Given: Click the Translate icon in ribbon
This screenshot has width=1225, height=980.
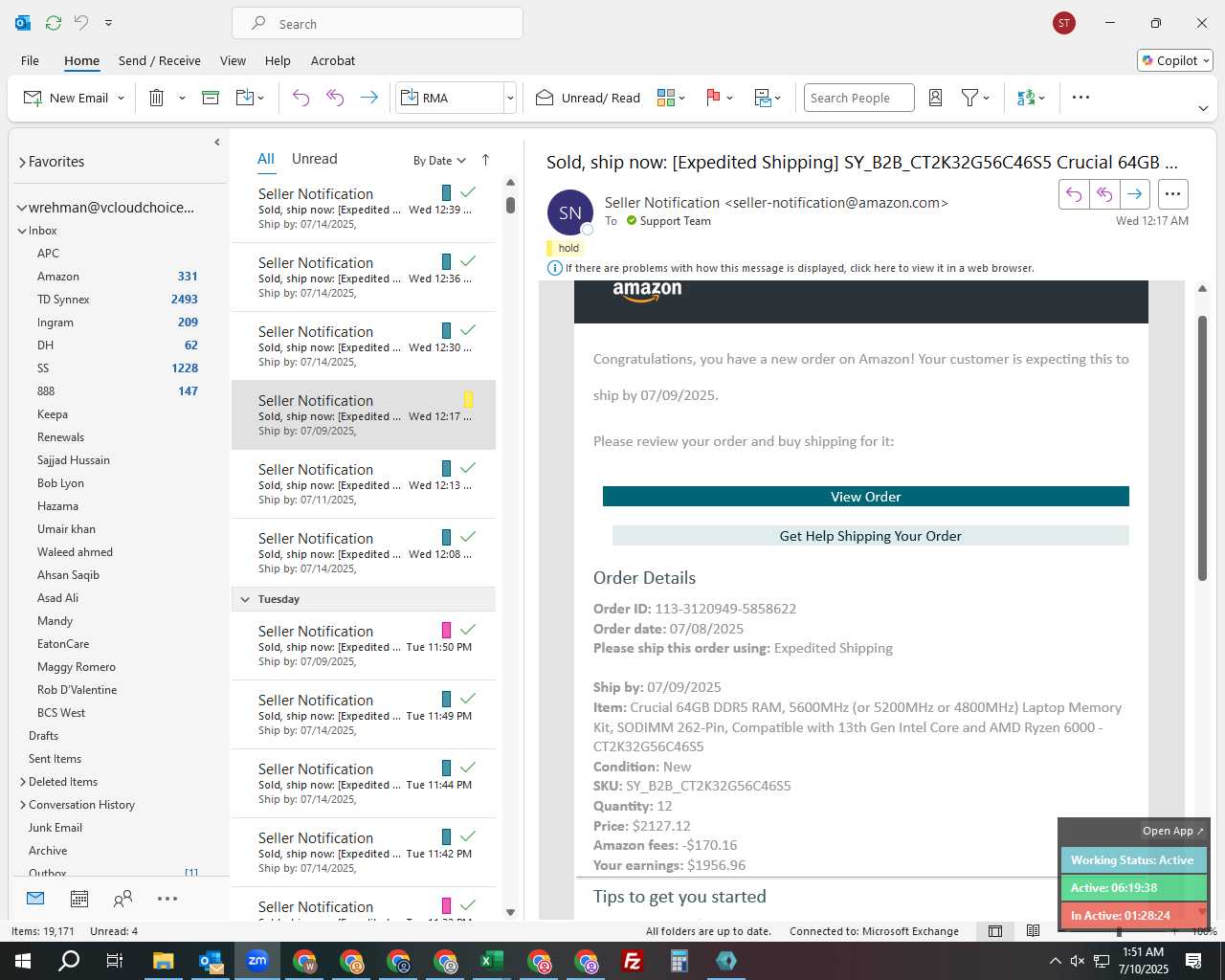Looking at the screenshot, I should coord(1026,98).
